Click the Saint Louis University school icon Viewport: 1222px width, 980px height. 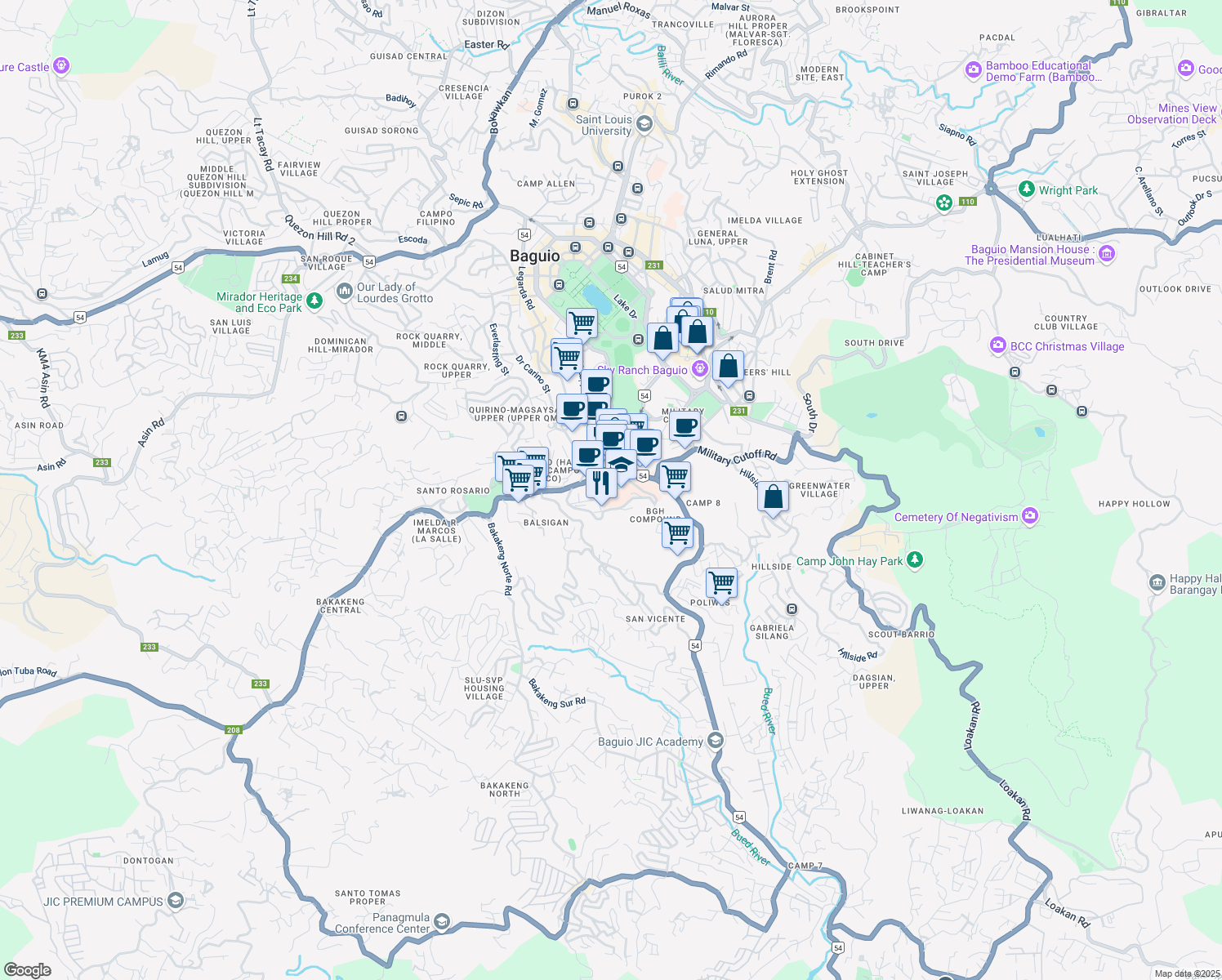click(x=644, y=123)
